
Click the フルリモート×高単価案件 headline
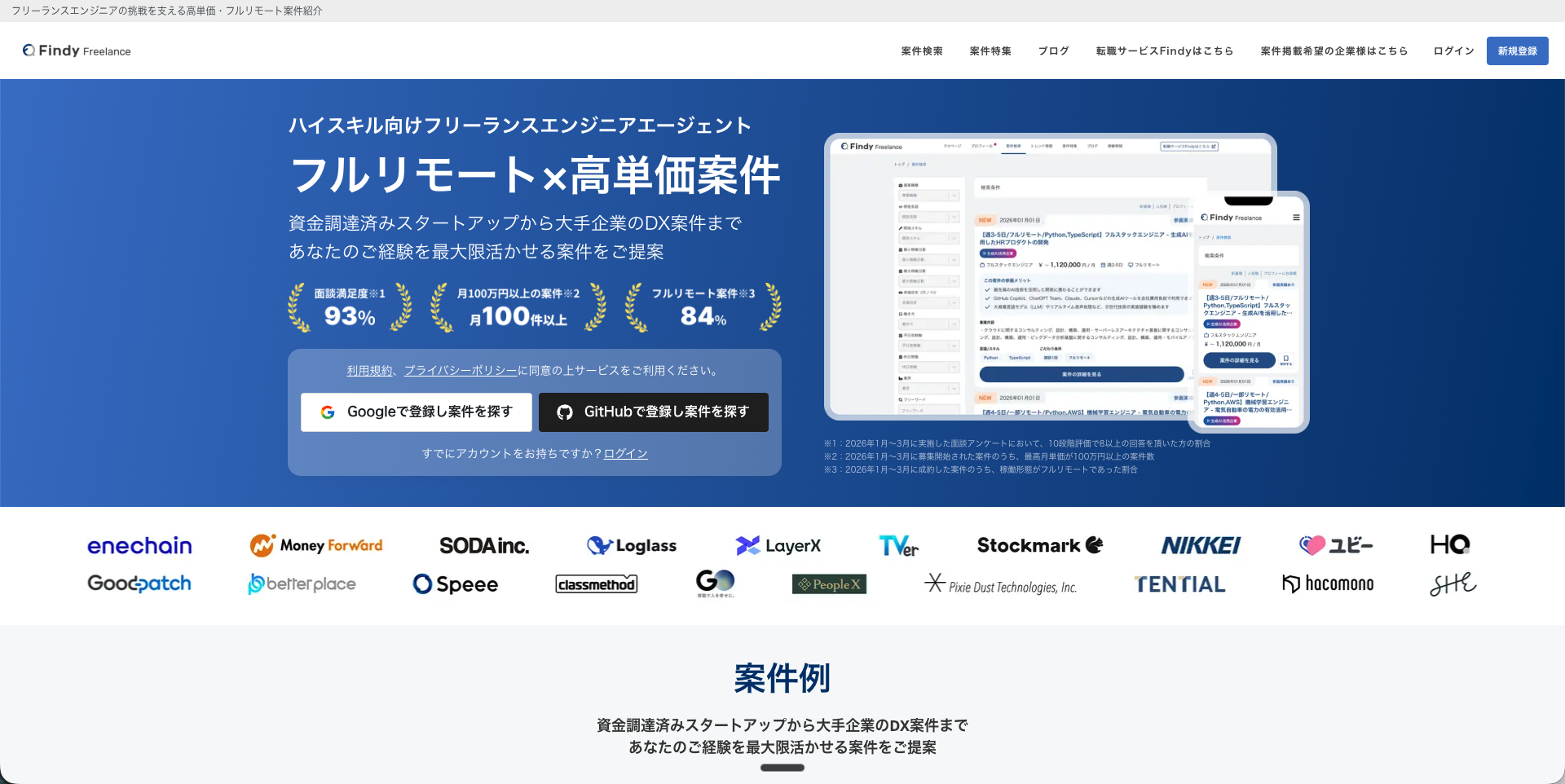point(536,175)
